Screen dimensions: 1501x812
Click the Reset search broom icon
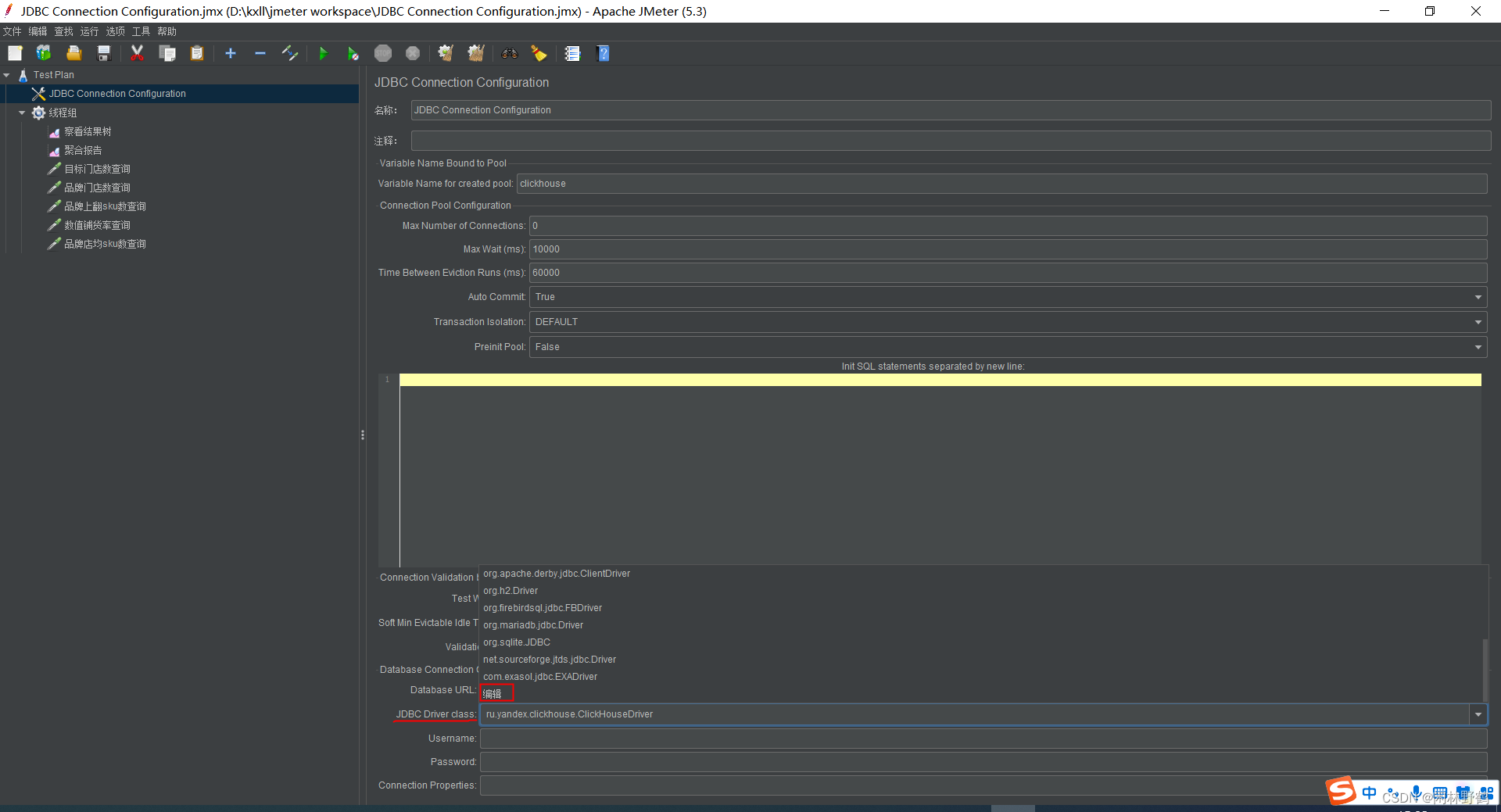[x=539, y=53]
